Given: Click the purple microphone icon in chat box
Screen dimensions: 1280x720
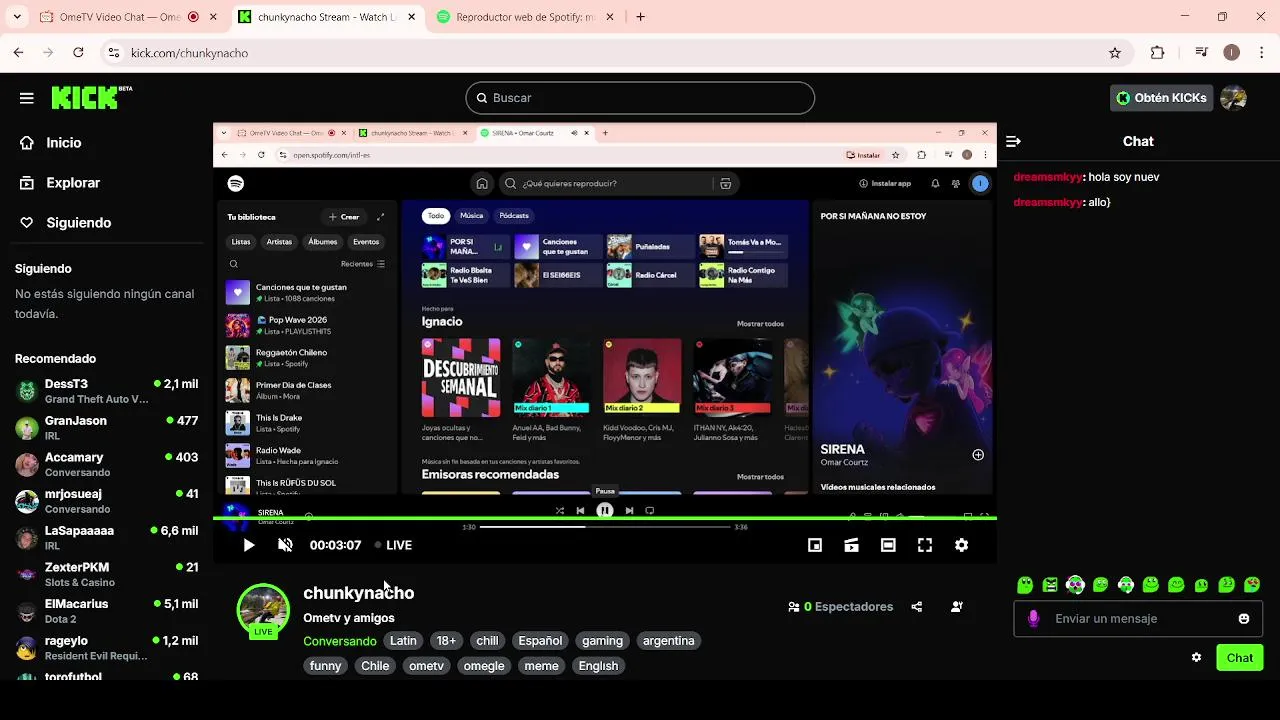Looking at the screenshot, I should coord(1034,619).
